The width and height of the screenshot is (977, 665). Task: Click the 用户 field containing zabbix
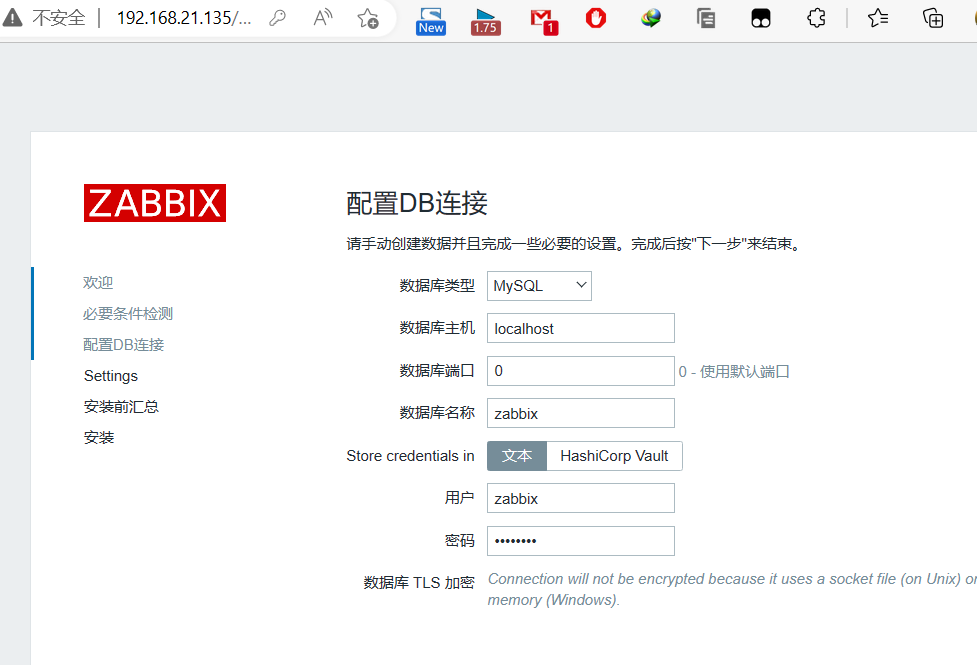[x=581, y=498]
